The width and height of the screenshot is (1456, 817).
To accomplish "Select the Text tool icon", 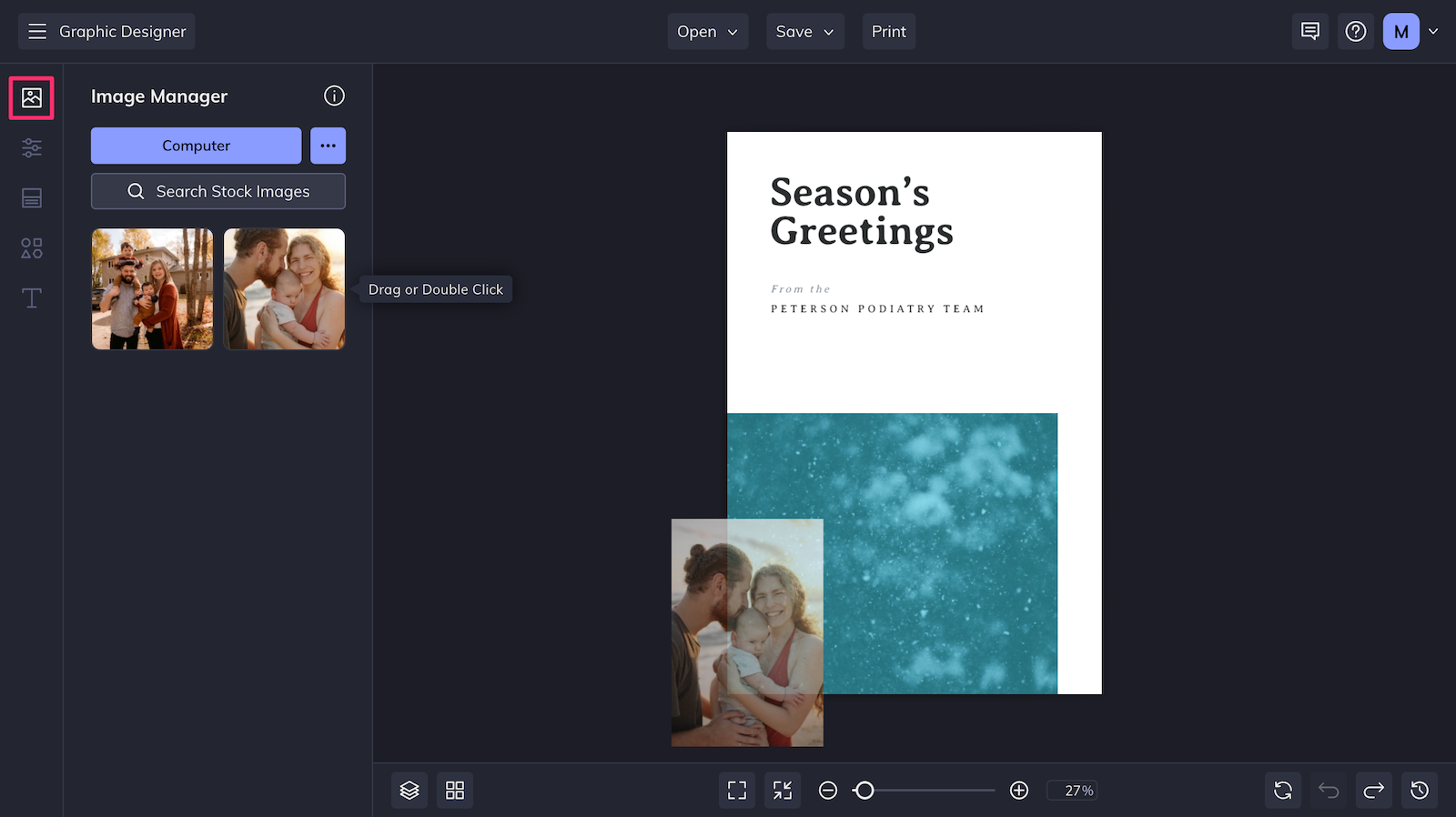I will (x=32, y=298).
